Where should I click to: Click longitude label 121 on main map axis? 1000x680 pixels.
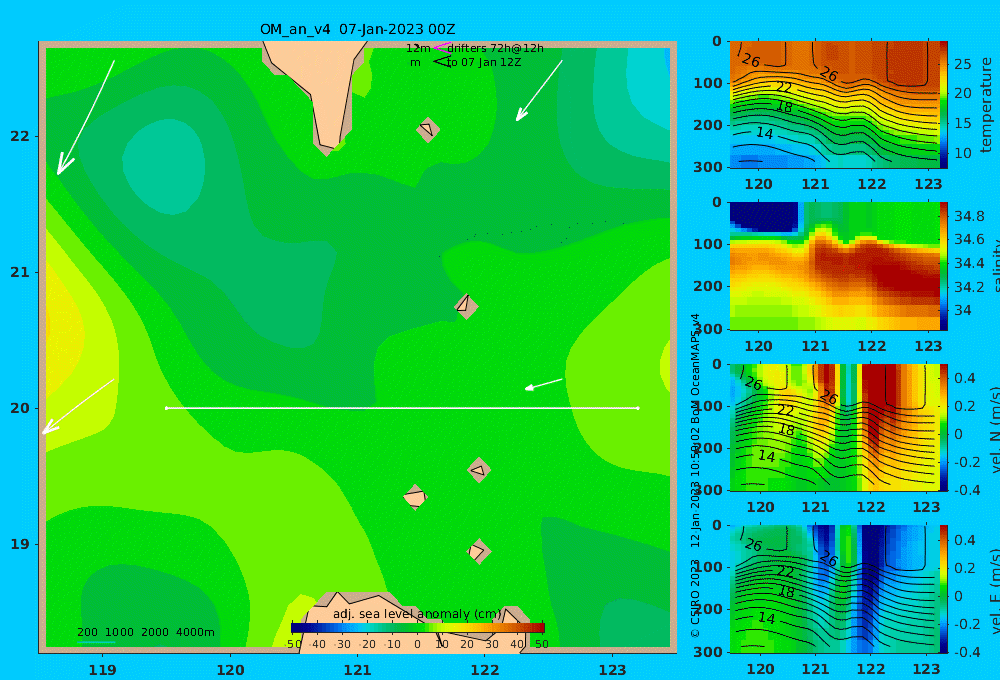coord(357,670)
